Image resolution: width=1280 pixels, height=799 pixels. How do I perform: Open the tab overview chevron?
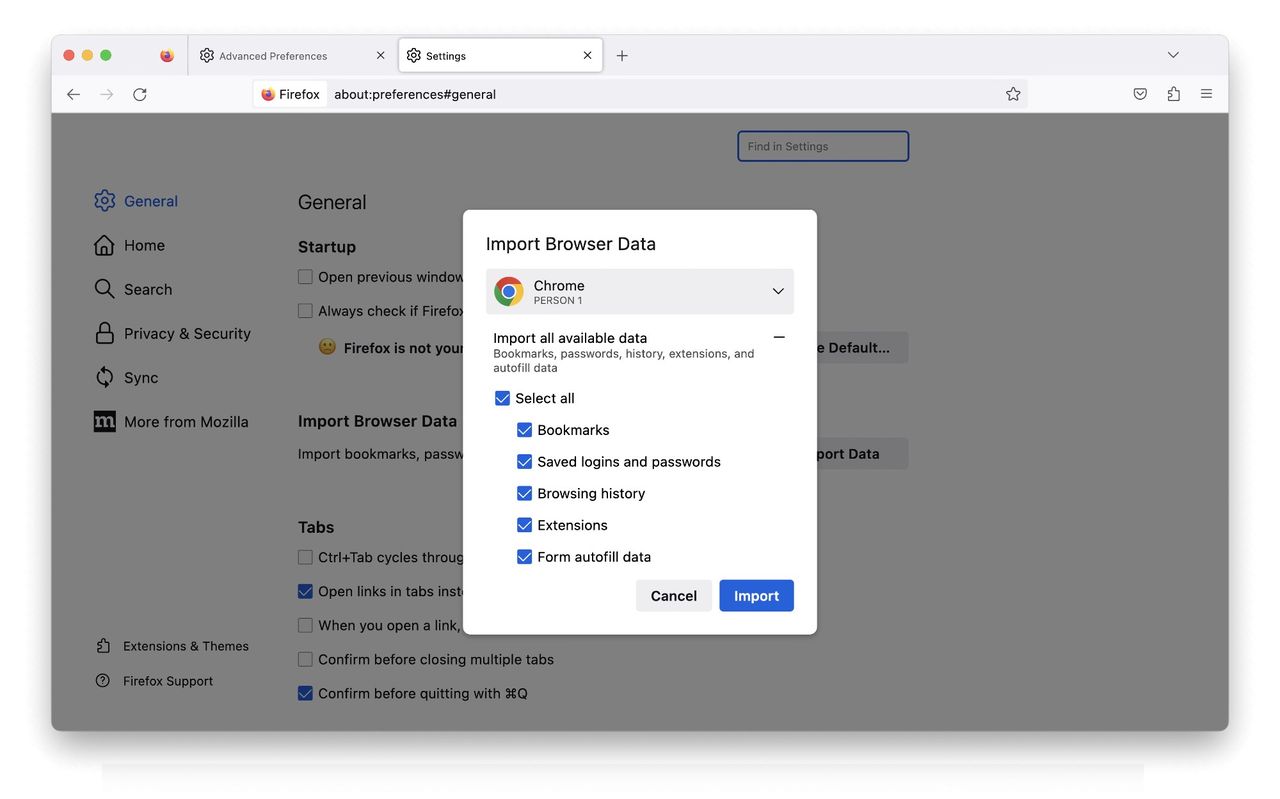tap(1172, 55)
